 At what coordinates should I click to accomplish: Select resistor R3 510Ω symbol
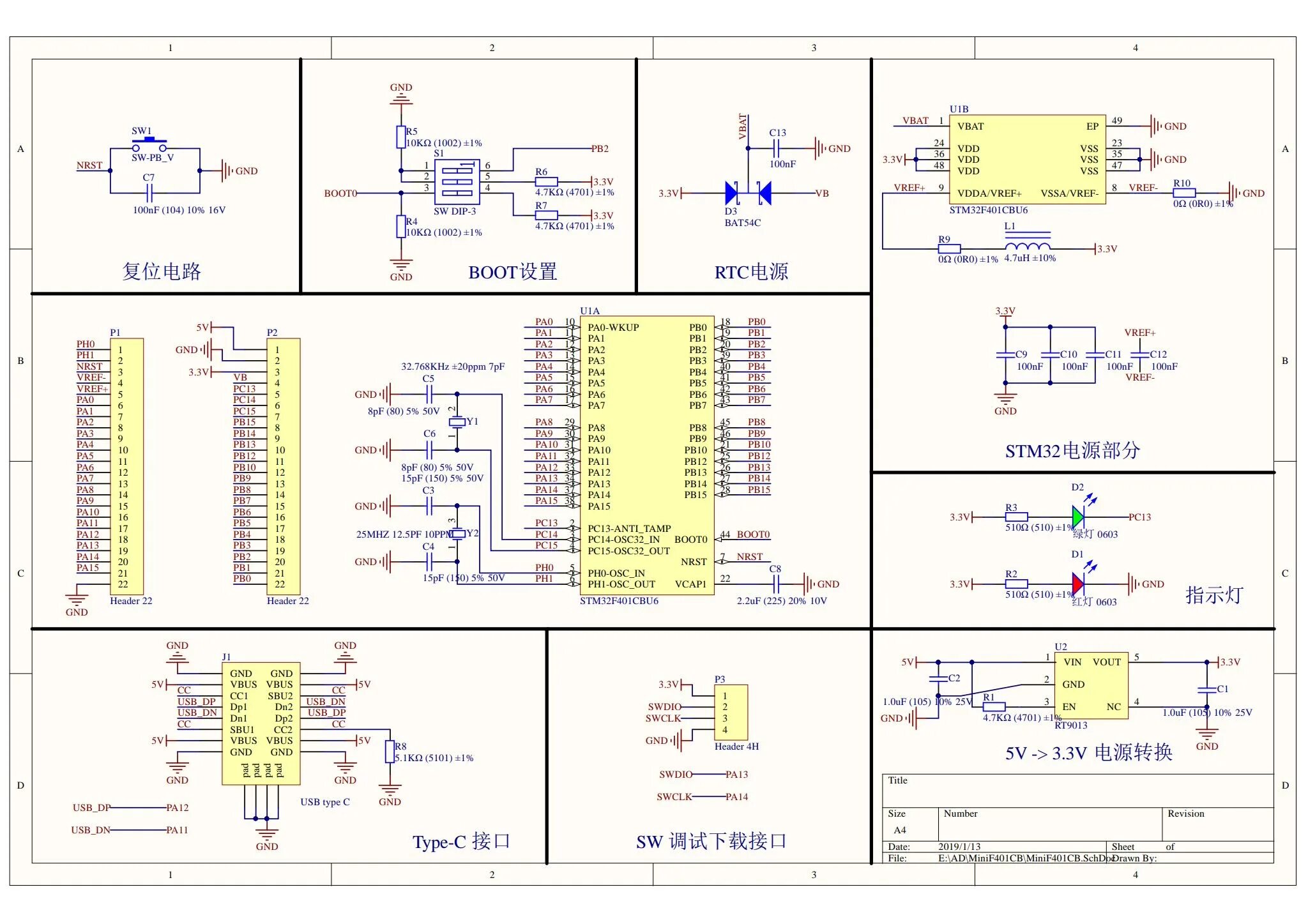(1016, 517)
